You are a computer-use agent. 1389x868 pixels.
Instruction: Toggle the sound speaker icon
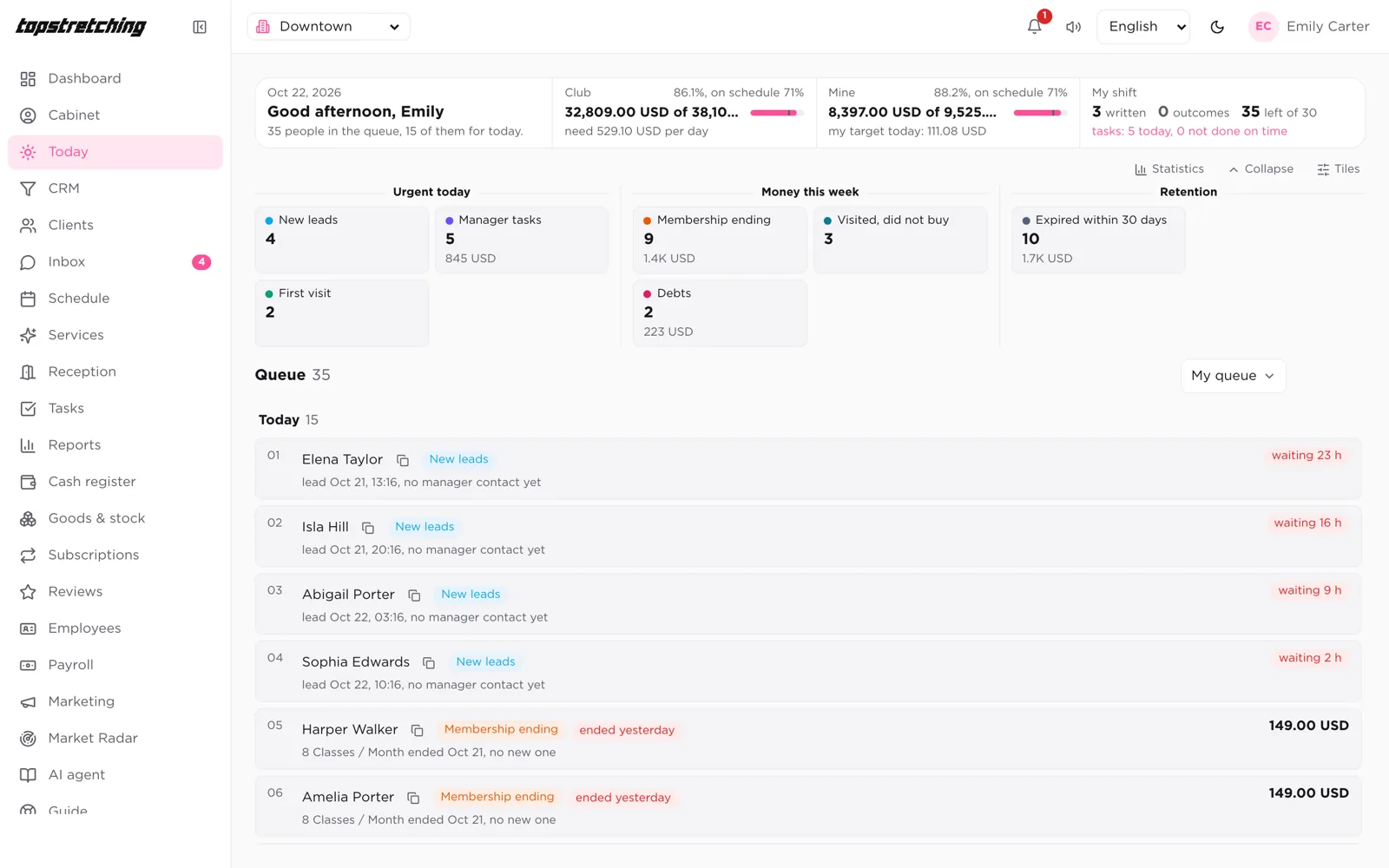[x=1074, y=27]
